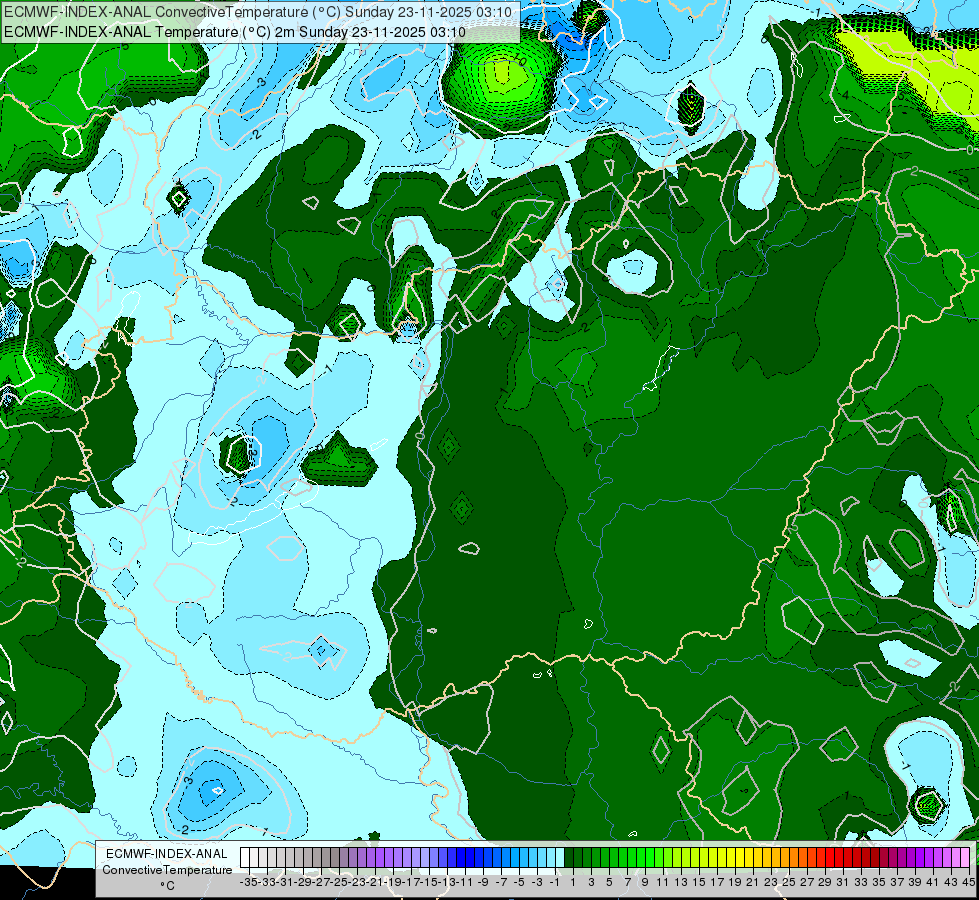Click the legend value '-35'
Viewport: 979px width, 900px height.
point(248,882)
